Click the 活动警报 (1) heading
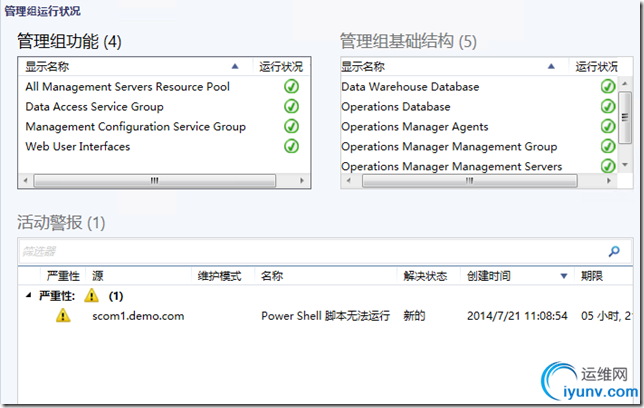Image resolution: width=644 pixels, height=408 pixels. coord(61,223)
